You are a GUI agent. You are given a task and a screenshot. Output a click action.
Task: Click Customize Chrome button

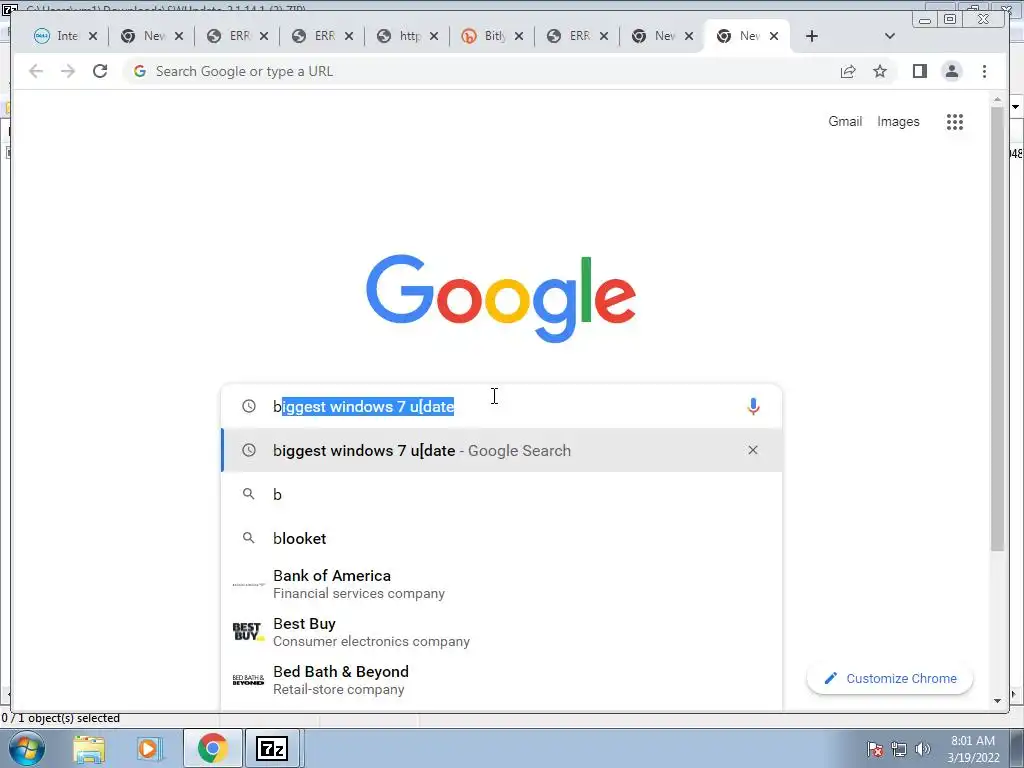[890, 679]
